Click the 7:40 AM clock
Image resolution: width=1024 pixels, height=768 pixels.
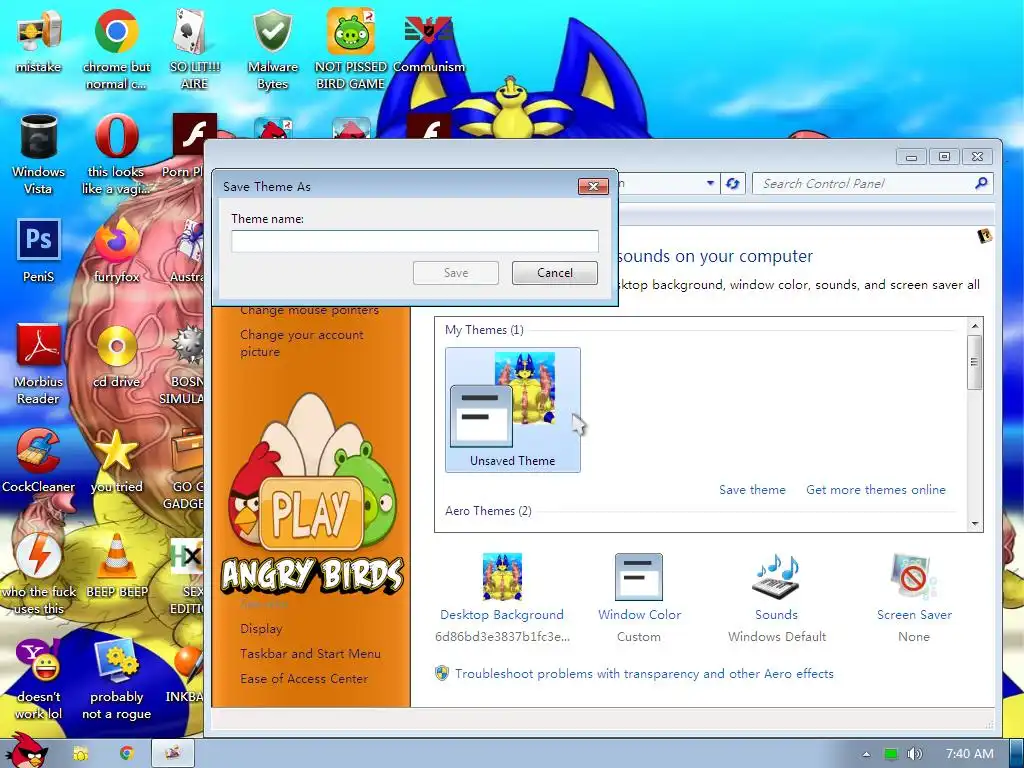coord(970,754)
